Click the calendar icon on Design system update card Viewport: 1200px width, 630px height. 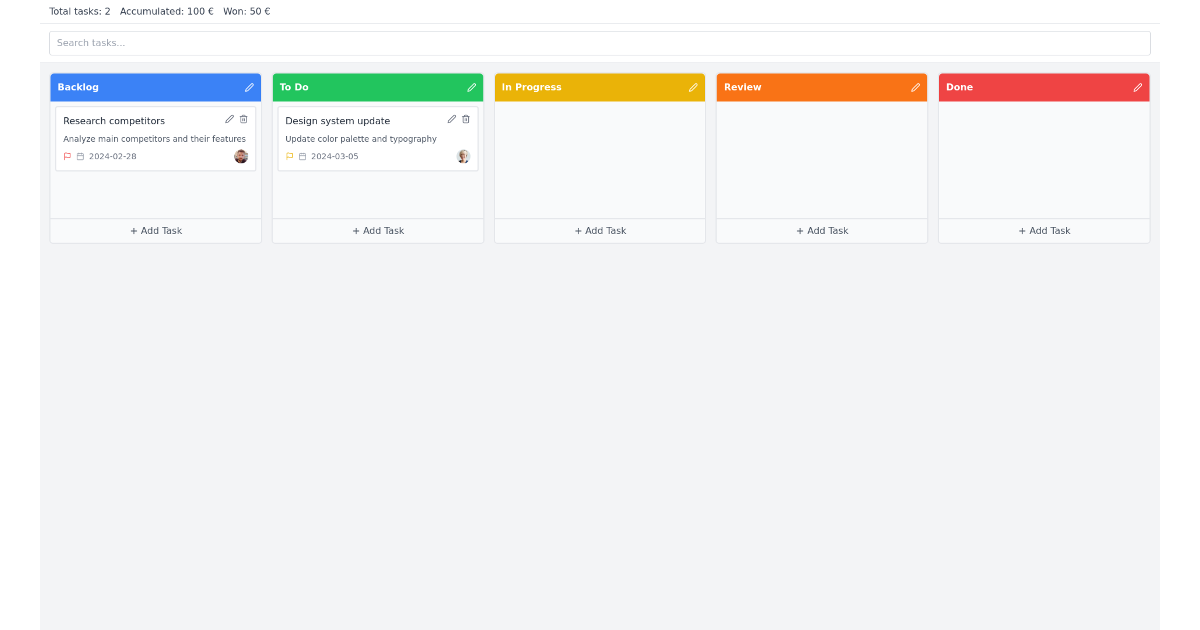click(303, 156)
